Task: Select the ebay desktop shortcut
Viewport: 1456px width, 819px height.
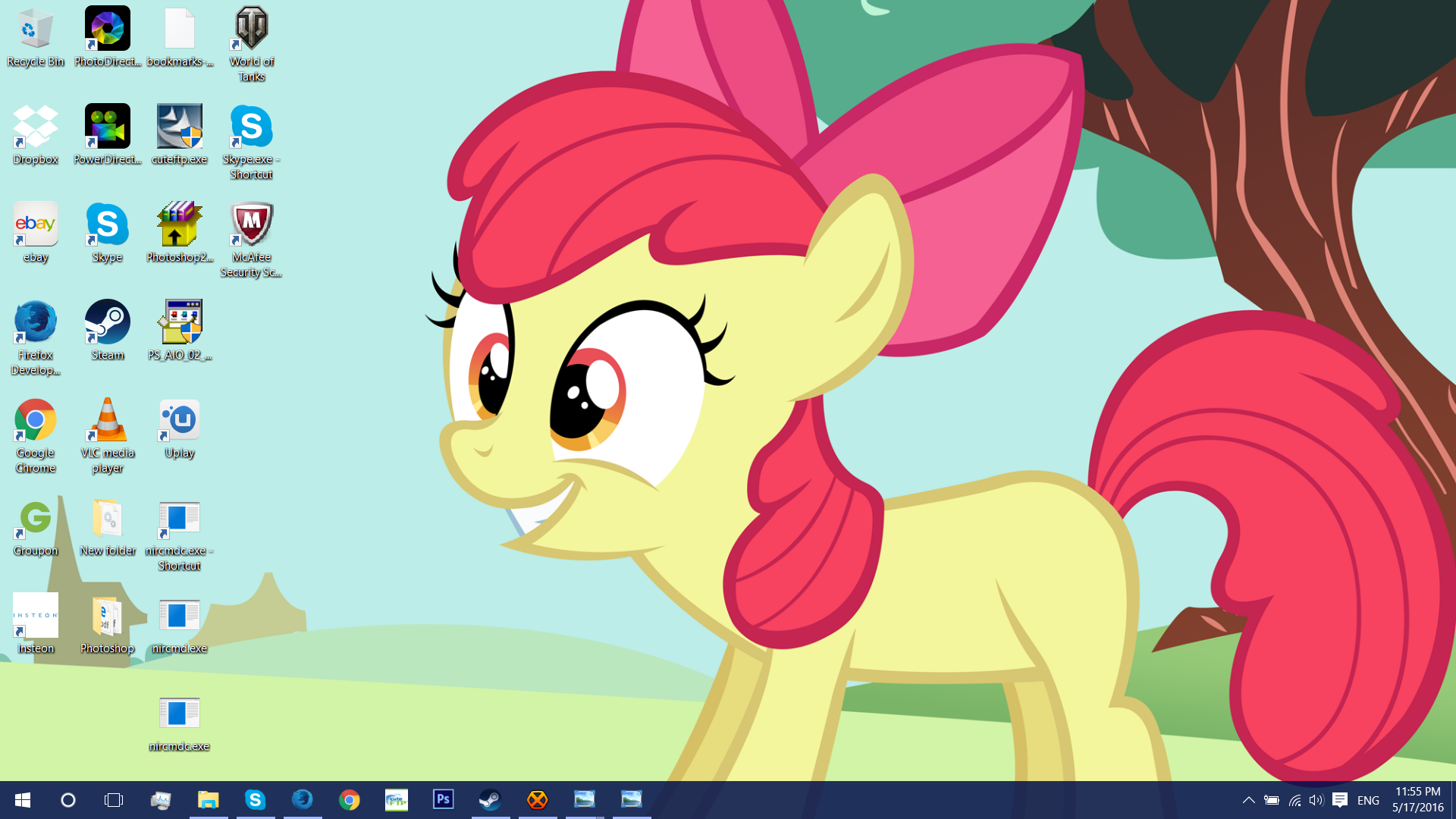Action: click(x=36, y=224)
